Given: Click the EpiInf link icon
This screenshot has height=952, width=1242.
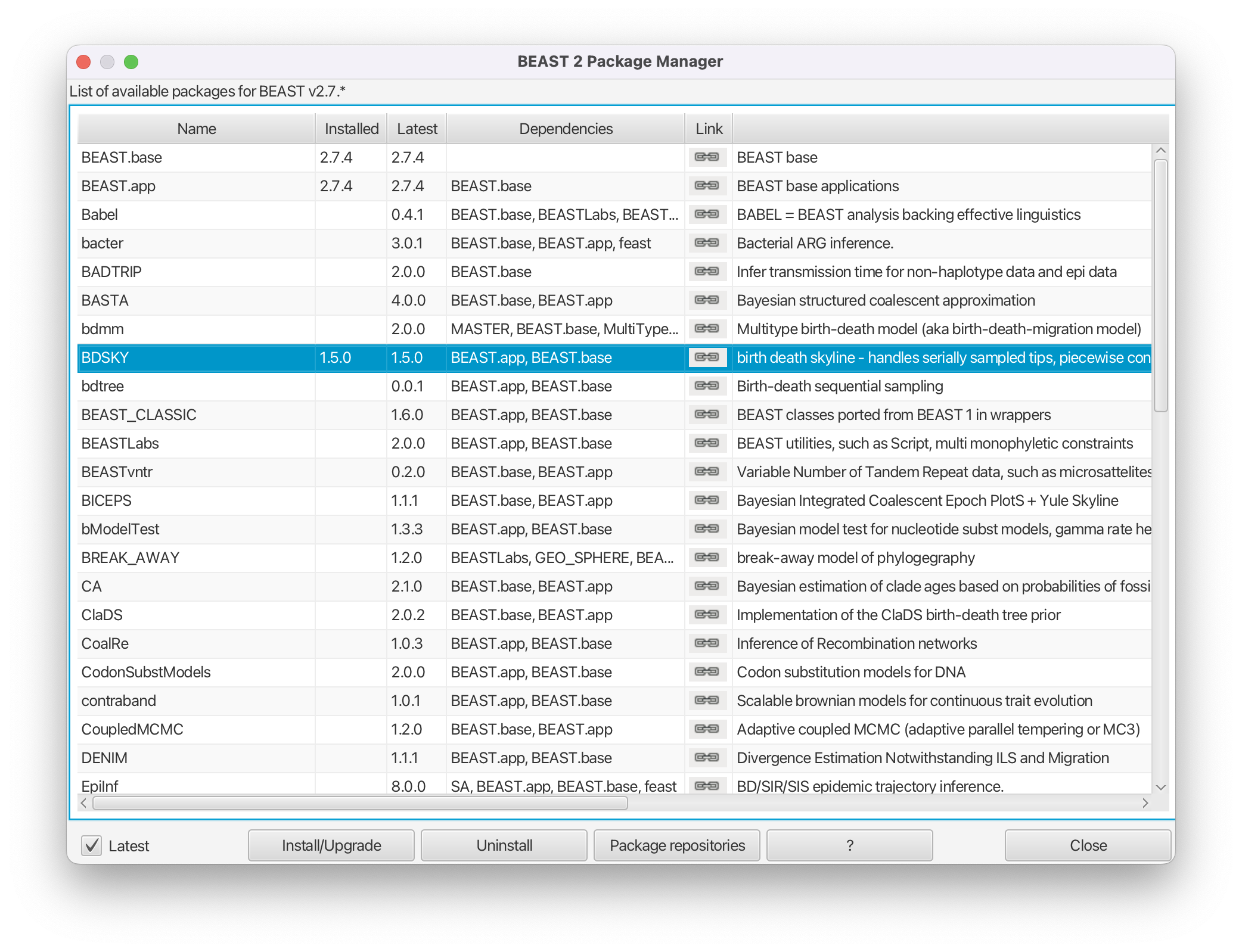Looking at the screenshot, I should [707, 785].
